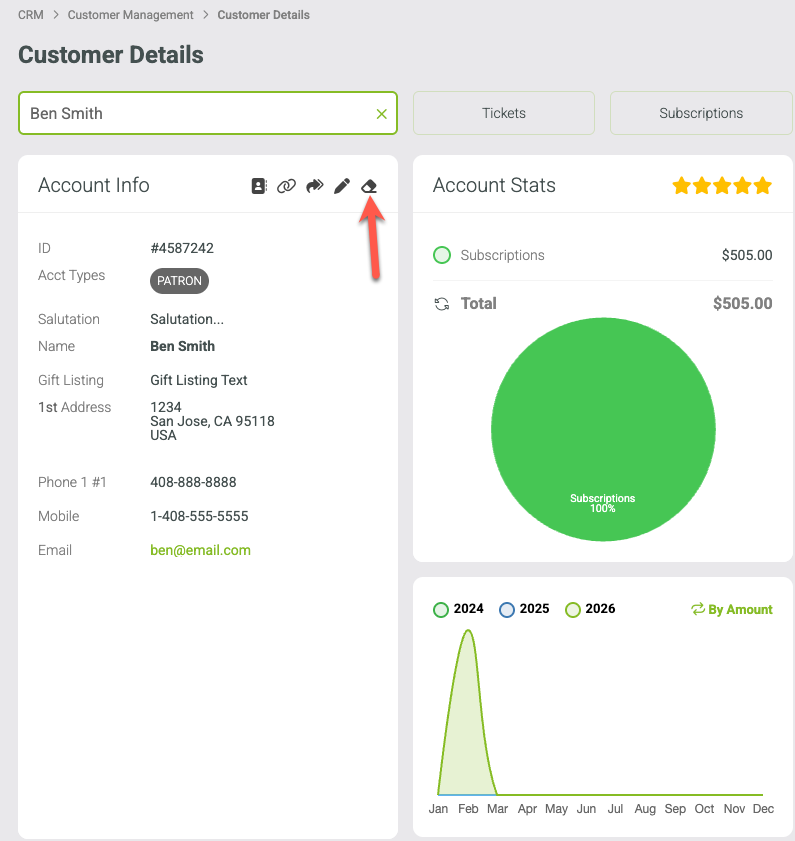
Task: Click the forward arrow share icon
Action: (314, 186)
